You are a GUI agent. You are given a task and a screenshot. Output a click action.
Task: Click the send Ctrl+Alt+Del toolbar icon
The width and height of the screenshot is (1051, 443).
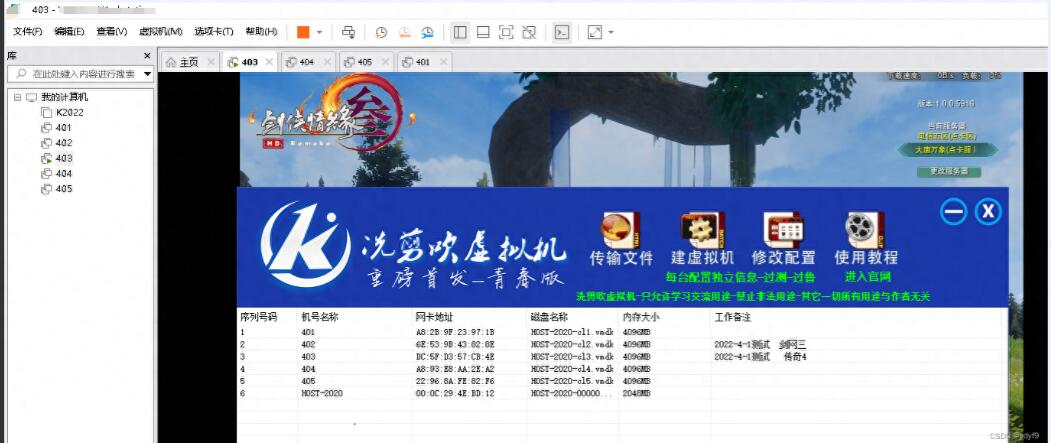tap(349, 32)
